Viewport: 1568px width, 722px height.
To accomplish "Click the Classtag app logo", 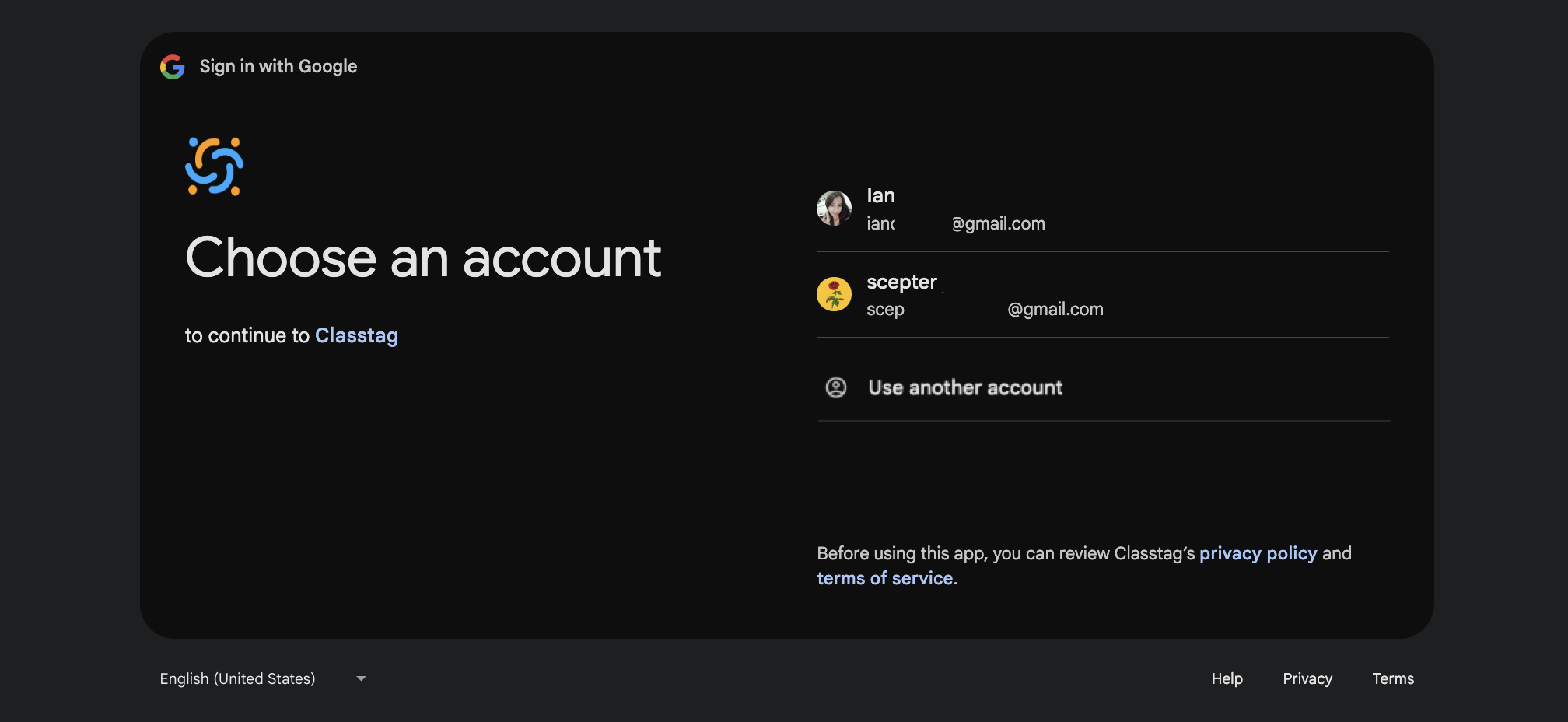I will (215, 166).
